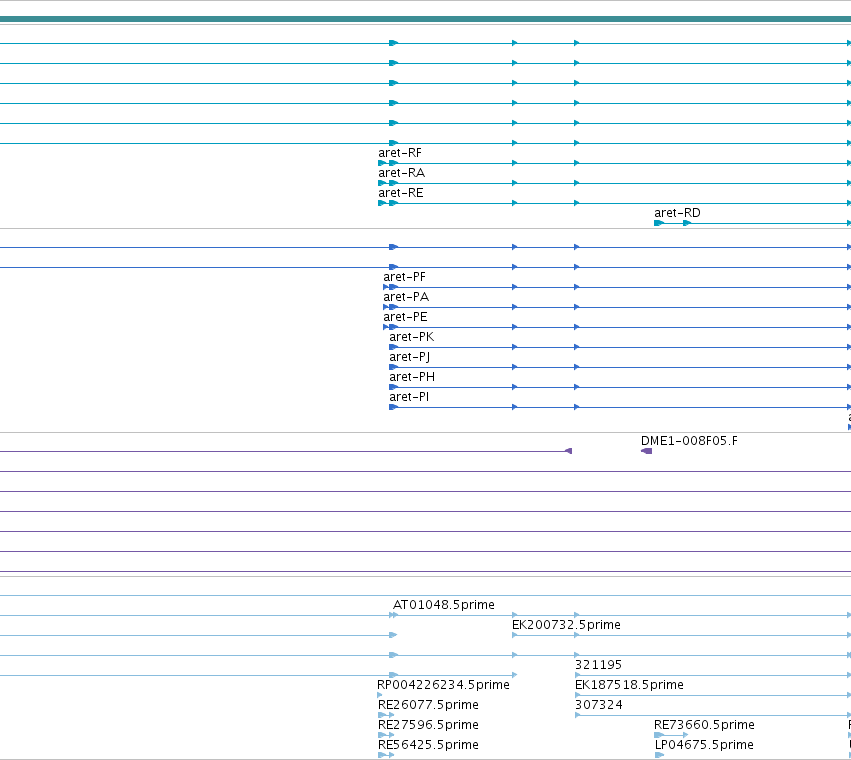Select the aret-PI protein label
The width and height of the screenshot is (851, 760).
point(409,397)
